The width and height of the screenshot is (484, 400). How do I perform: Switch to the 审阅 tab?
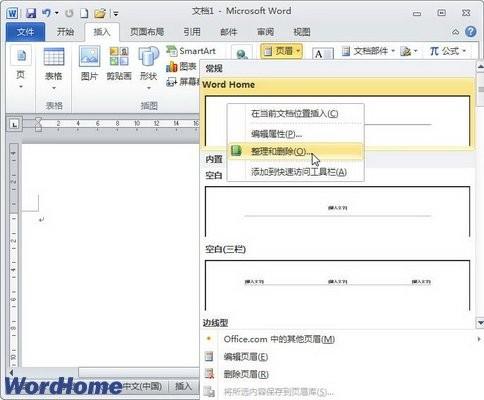click(x=265, y=32)
